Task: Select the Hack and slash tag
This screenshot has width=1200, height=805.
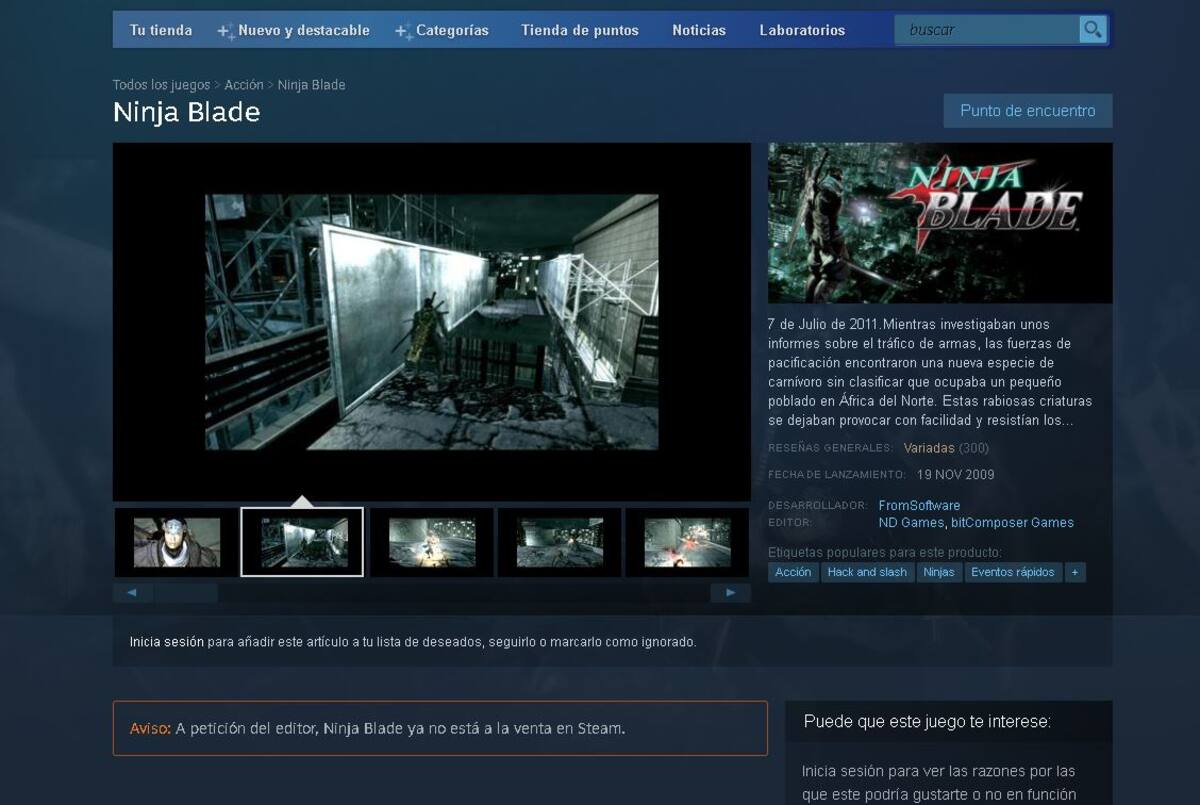Action: [x=867, y=572]
